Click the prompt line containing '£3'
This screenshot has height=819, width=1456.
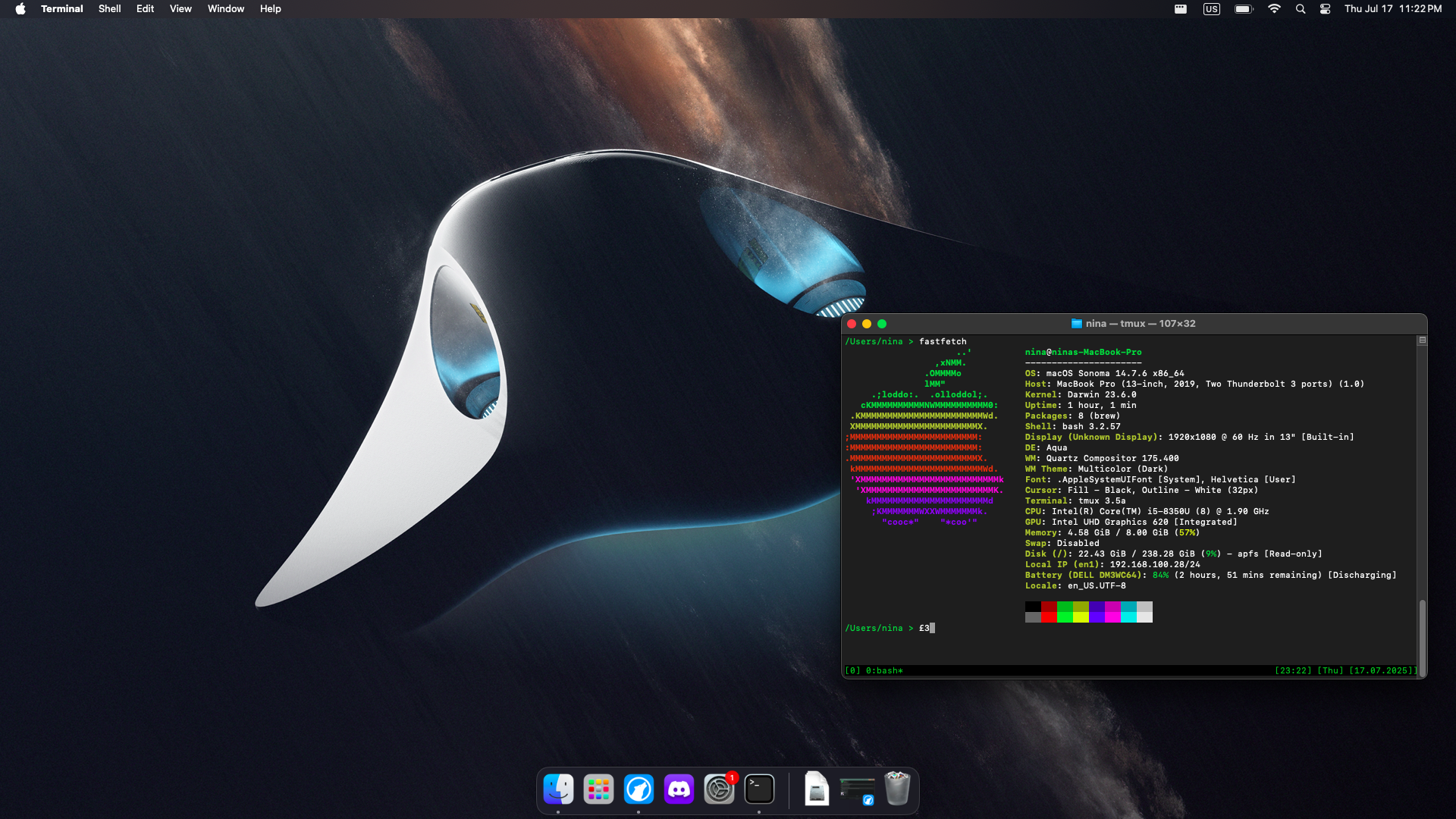pyautogui.click(x=890, y=629)
